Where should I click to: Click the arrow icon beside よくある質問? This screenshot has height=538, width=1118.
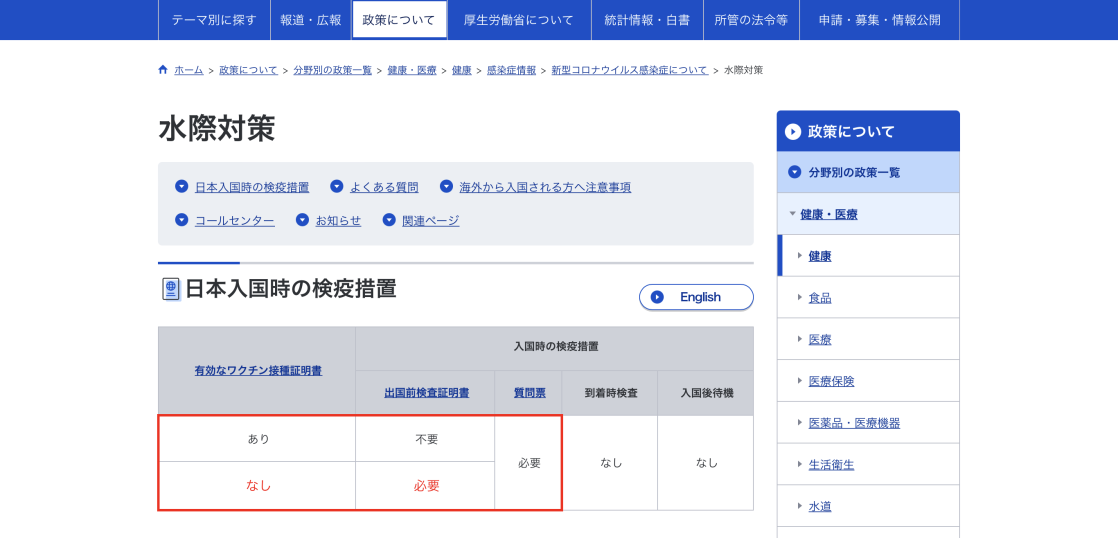(x=337, y=187)
